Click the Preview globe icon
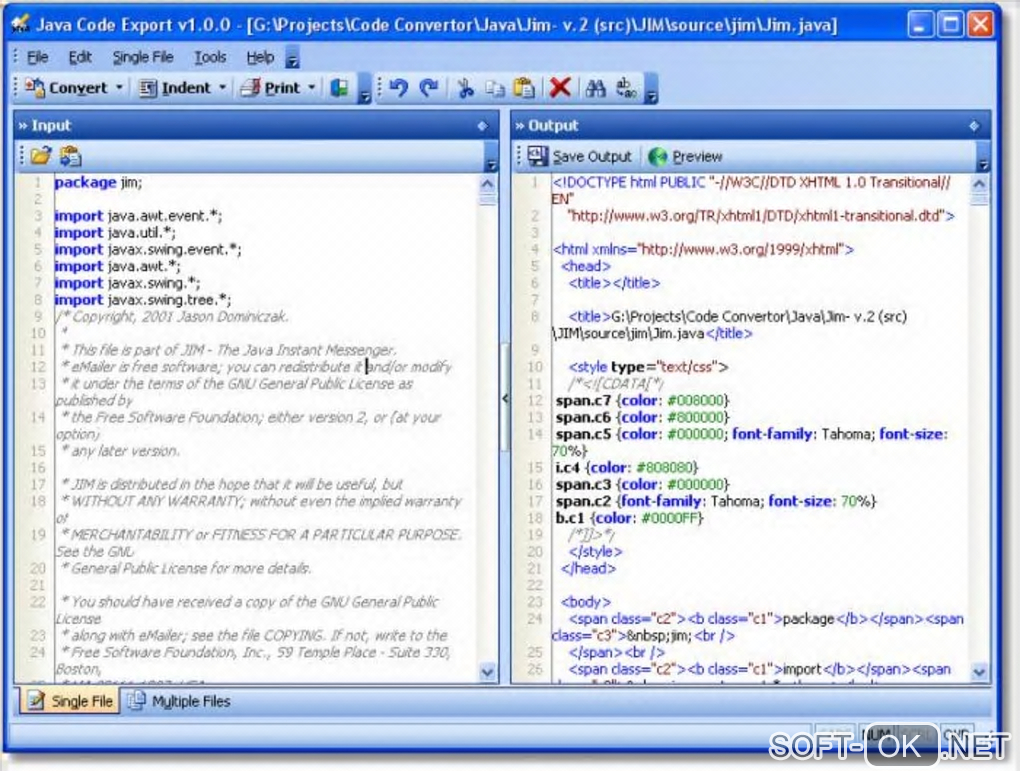This screenshot has width=1020, height=771. [658, 156]
